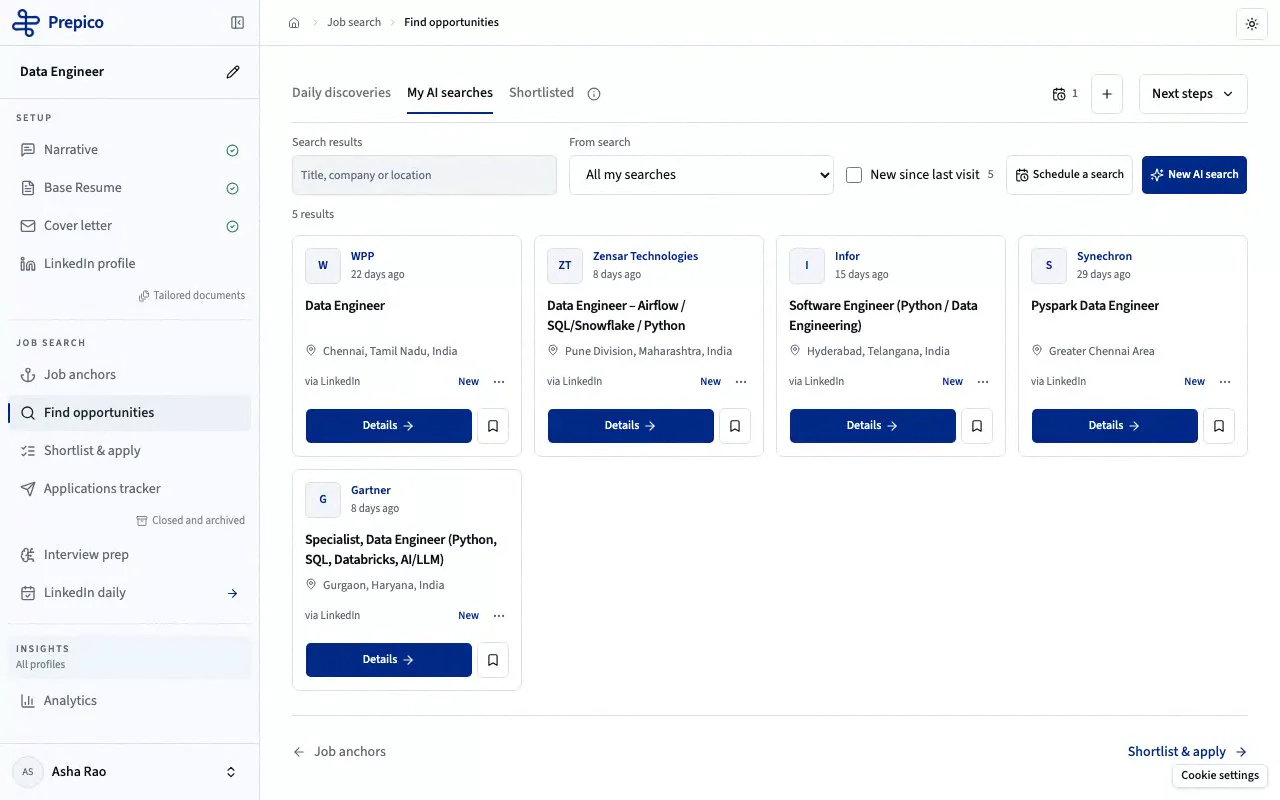
Task: View Details for the WPP job
Action: [389, 426]
